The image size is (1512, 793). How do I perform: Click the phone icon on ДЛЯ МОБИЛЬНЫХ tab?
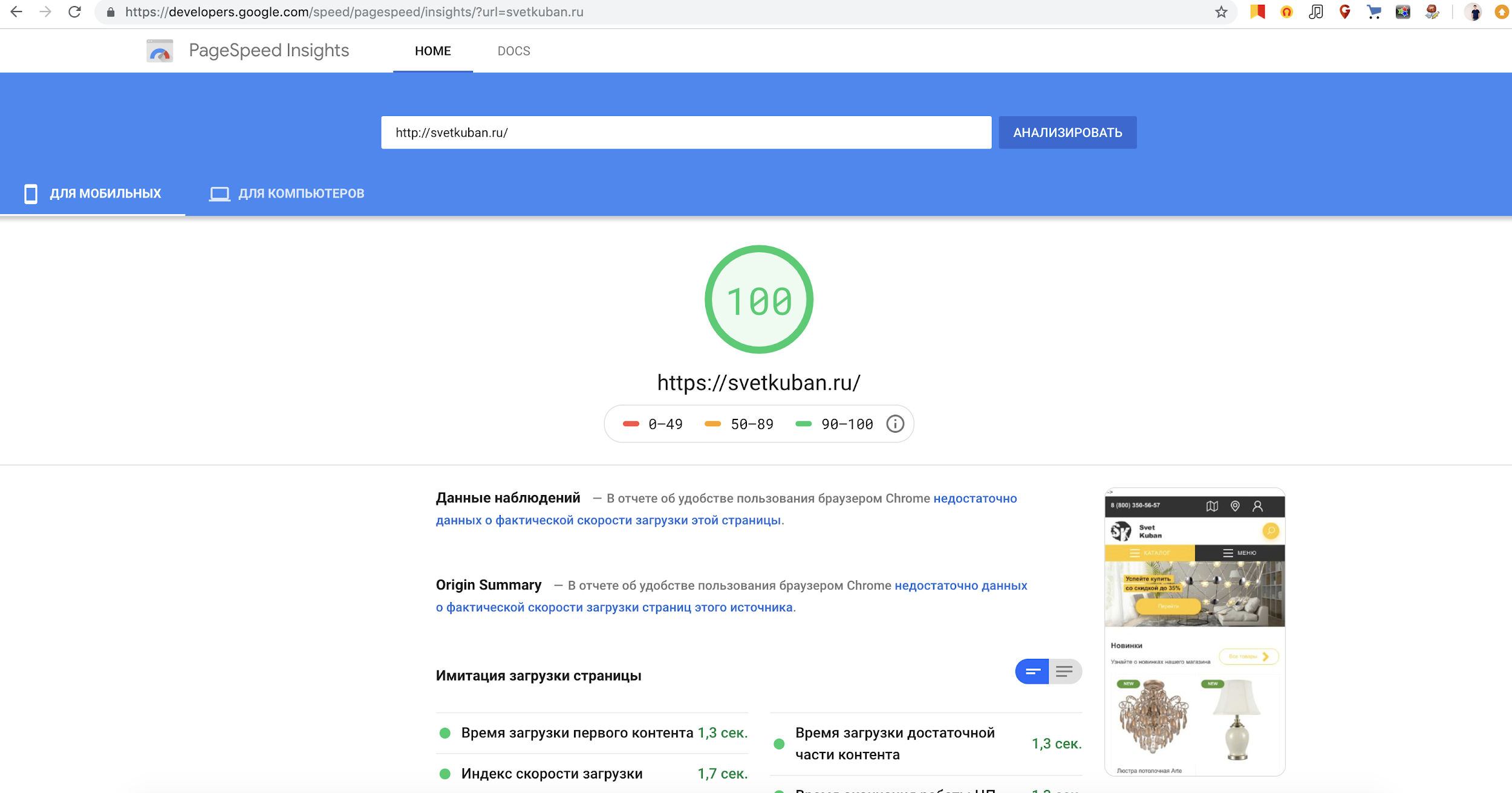(31, 193)
